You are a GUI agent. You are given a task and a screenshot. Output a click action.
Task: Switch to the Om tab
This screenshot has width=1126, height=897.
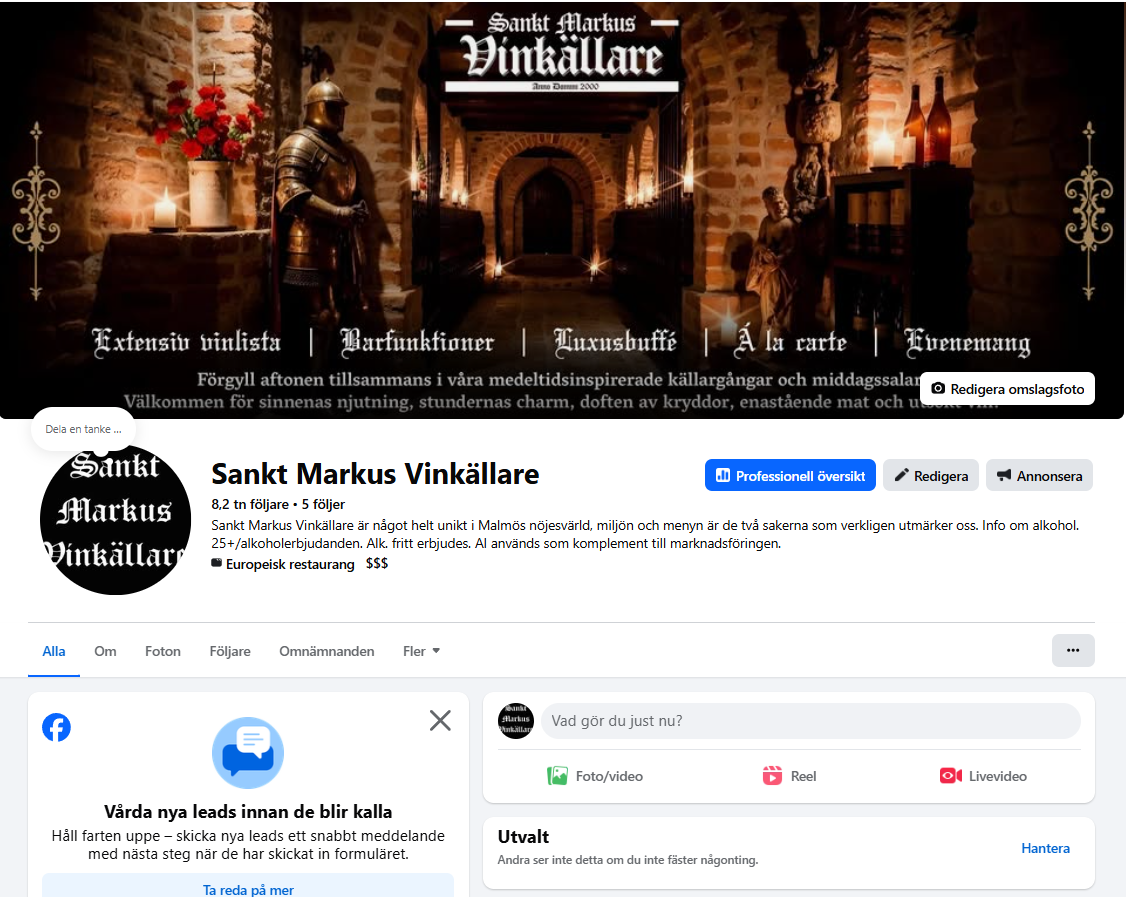(x=105, y=651)
